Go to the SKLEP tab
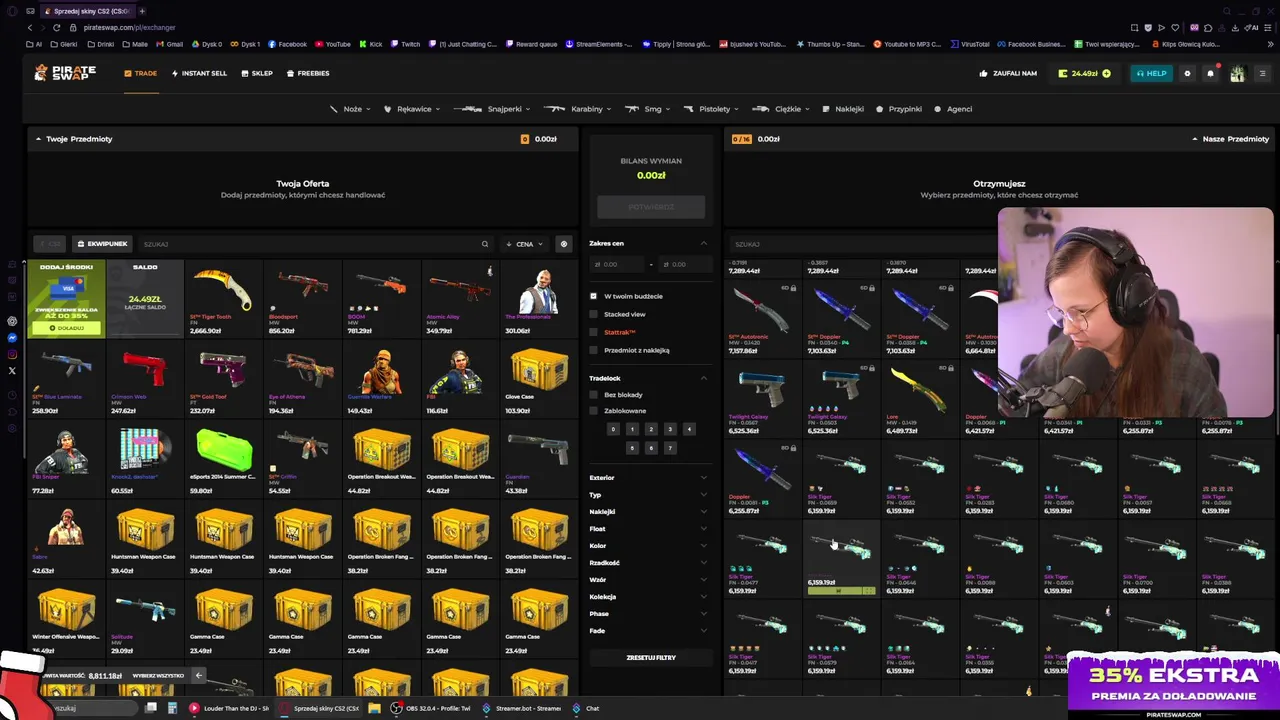This screenshot has width=1280, height=720. [257, 73]
